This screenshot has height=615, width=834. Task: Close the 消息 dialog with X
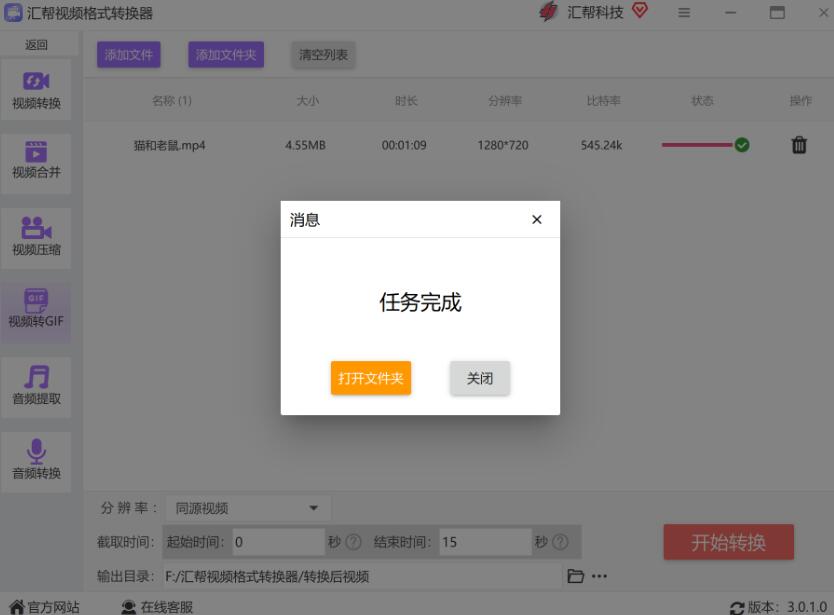tap(537, 219)
